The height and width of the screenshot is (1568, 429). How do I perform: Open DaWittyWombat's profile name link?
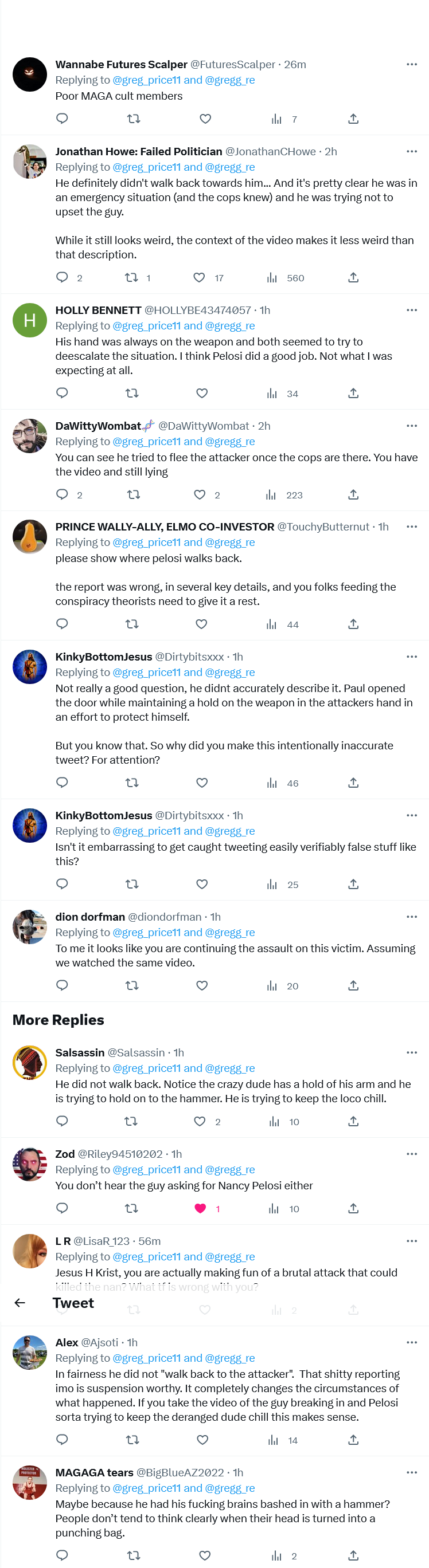pyautogui.click(x=98, y=426)
